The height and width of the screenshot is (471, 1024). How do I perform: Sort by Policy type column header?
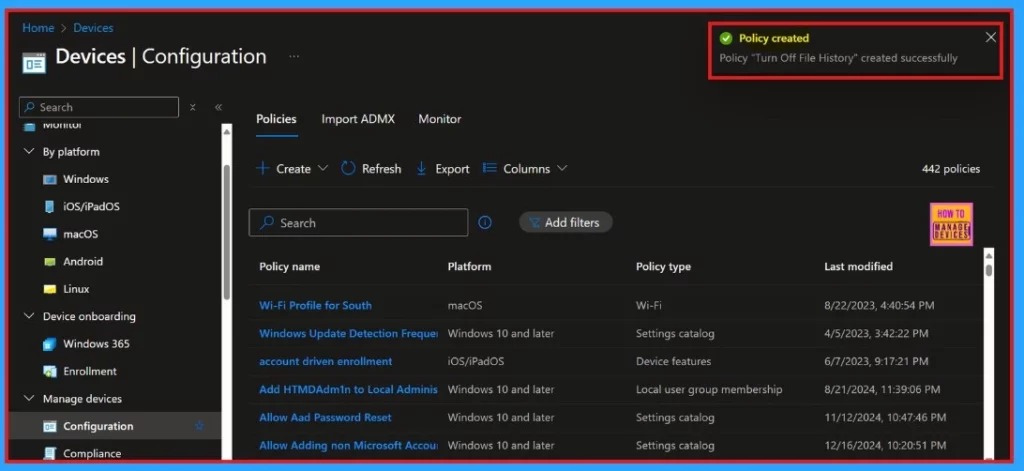pyautogui.click(x=664, y=267)
